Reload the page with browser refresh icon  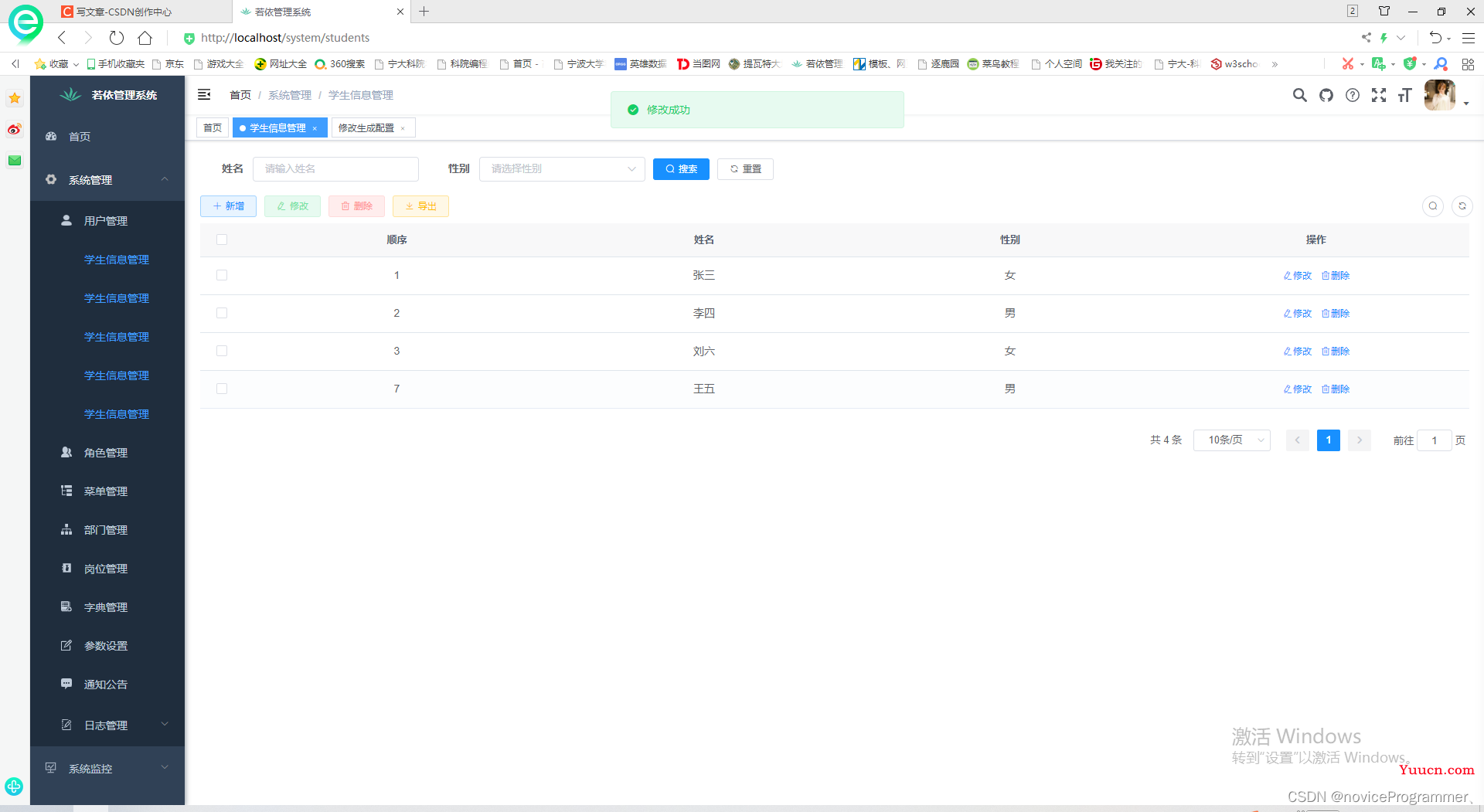pos(117,38)
